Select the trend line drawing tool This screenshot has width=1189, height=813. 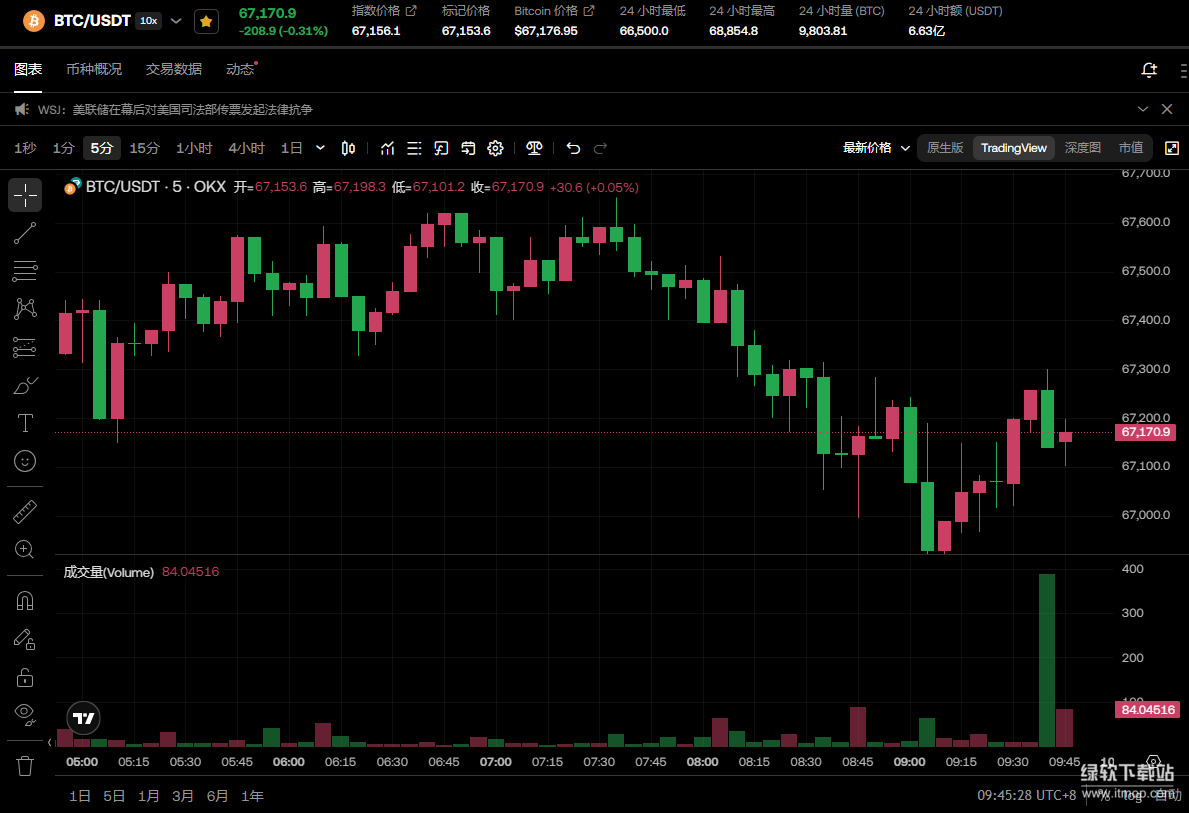(25, 233)
